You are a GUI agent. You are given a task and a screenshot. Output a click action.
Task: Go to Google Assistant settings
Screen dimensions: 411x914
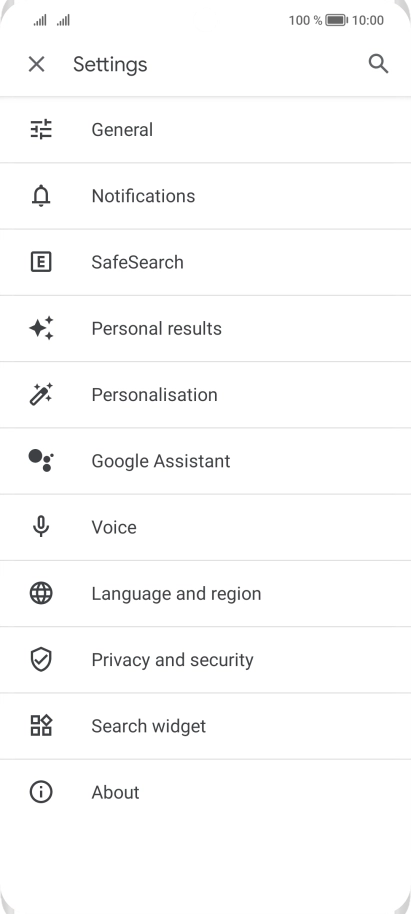205,460
